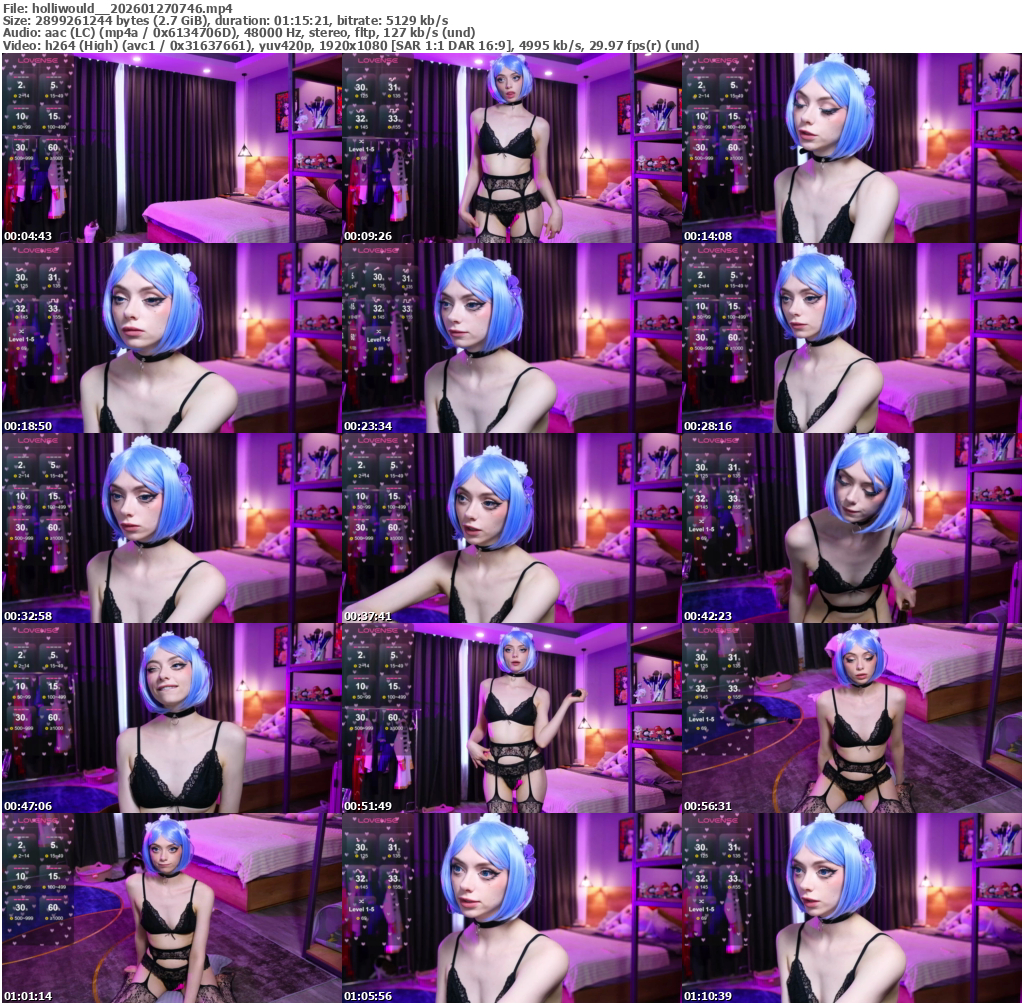The width and height of the screenshot is (1024, 1003).
Task: Select the thumbnail at 00:23:34
Action: (511, 338)
